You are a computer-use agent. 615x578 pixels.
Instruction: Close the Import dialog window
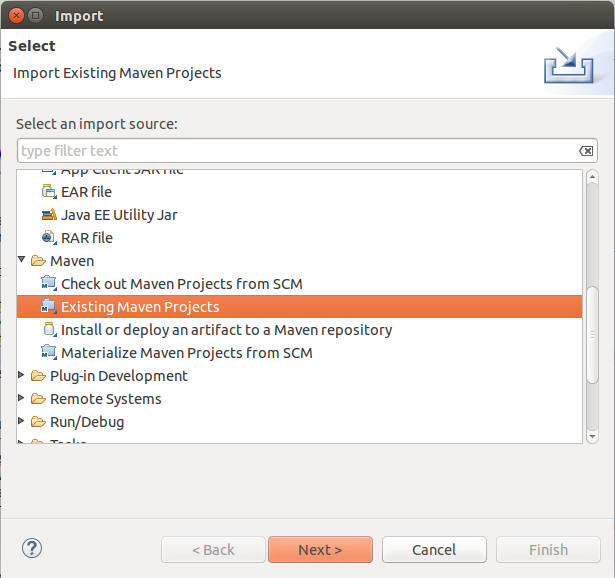[x=15, y=15]
